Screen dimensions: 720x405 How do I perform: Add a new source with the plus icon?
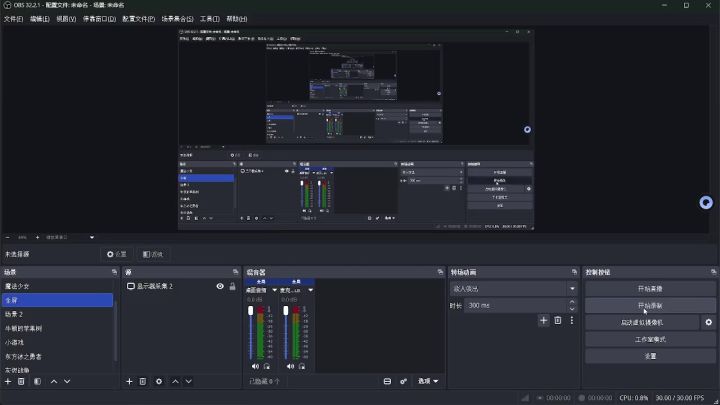[x=129, y=382]
